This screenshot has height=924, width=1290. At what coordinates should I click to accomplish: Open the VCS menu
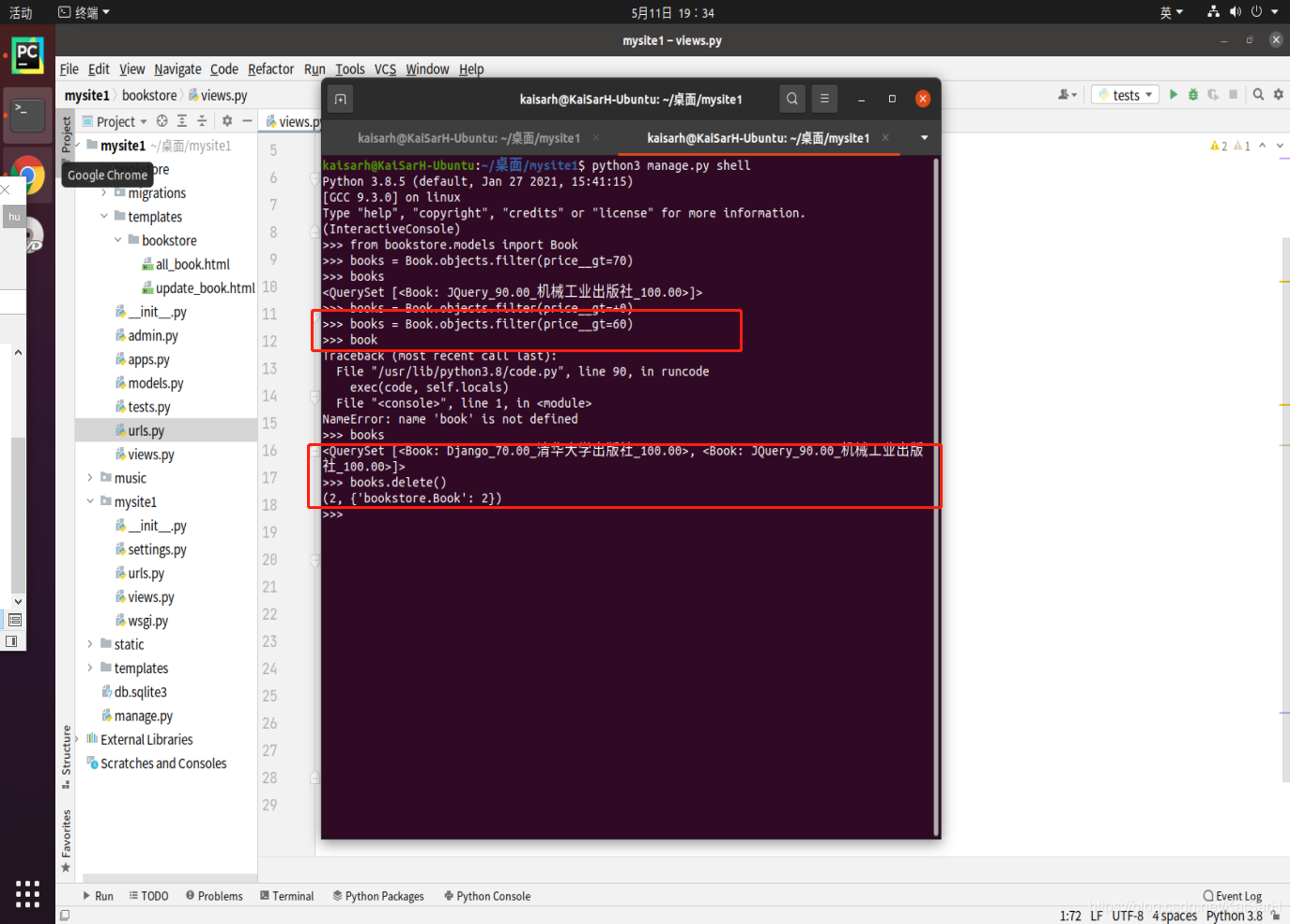coord(385,69)
